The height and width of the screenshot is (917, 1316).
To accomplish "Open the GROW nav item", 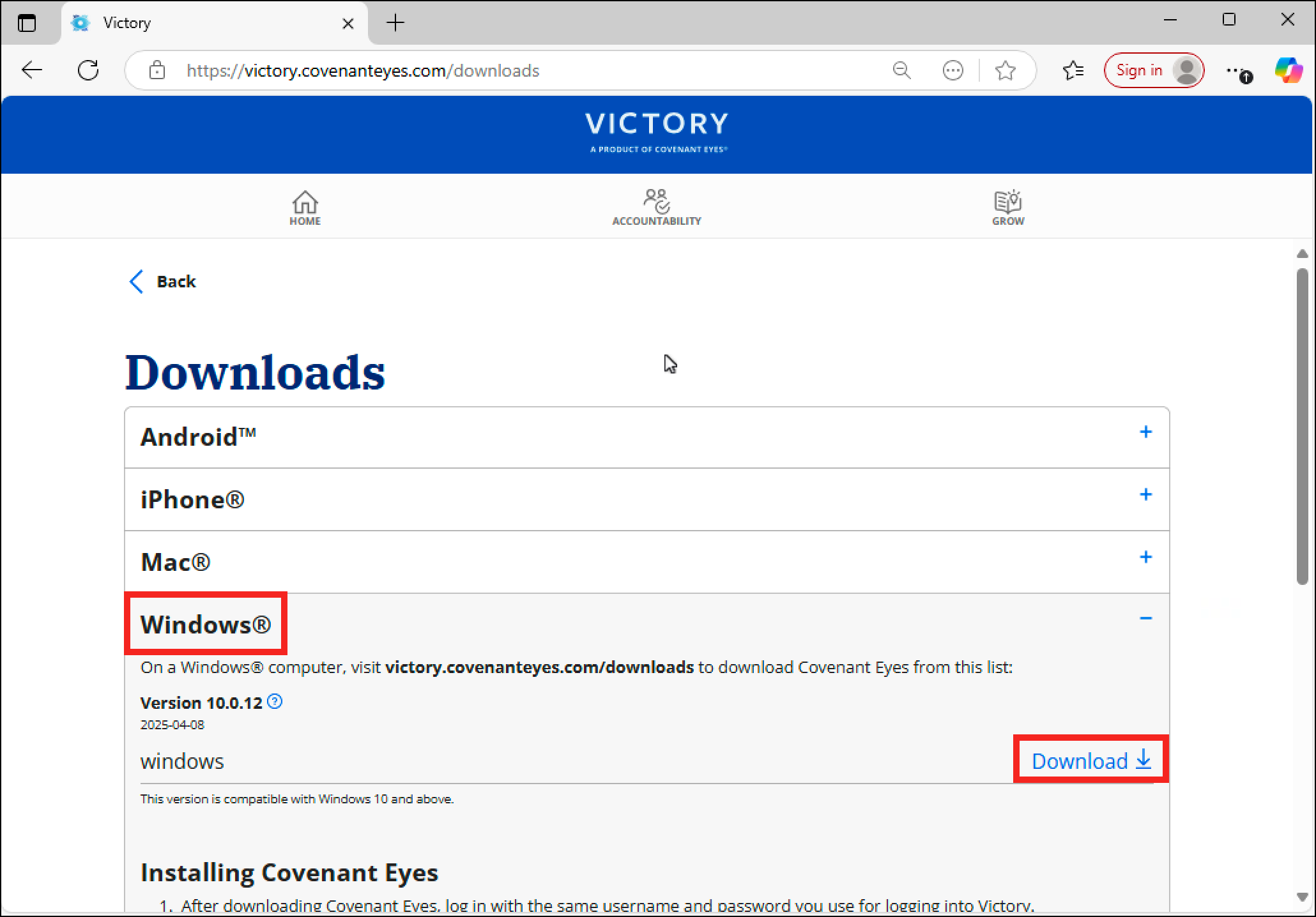I will (x=1008, y=208).
